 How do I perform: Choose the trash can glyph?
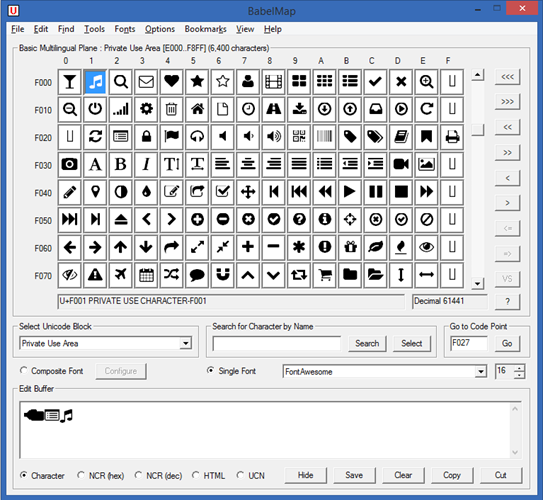point(171,109)
